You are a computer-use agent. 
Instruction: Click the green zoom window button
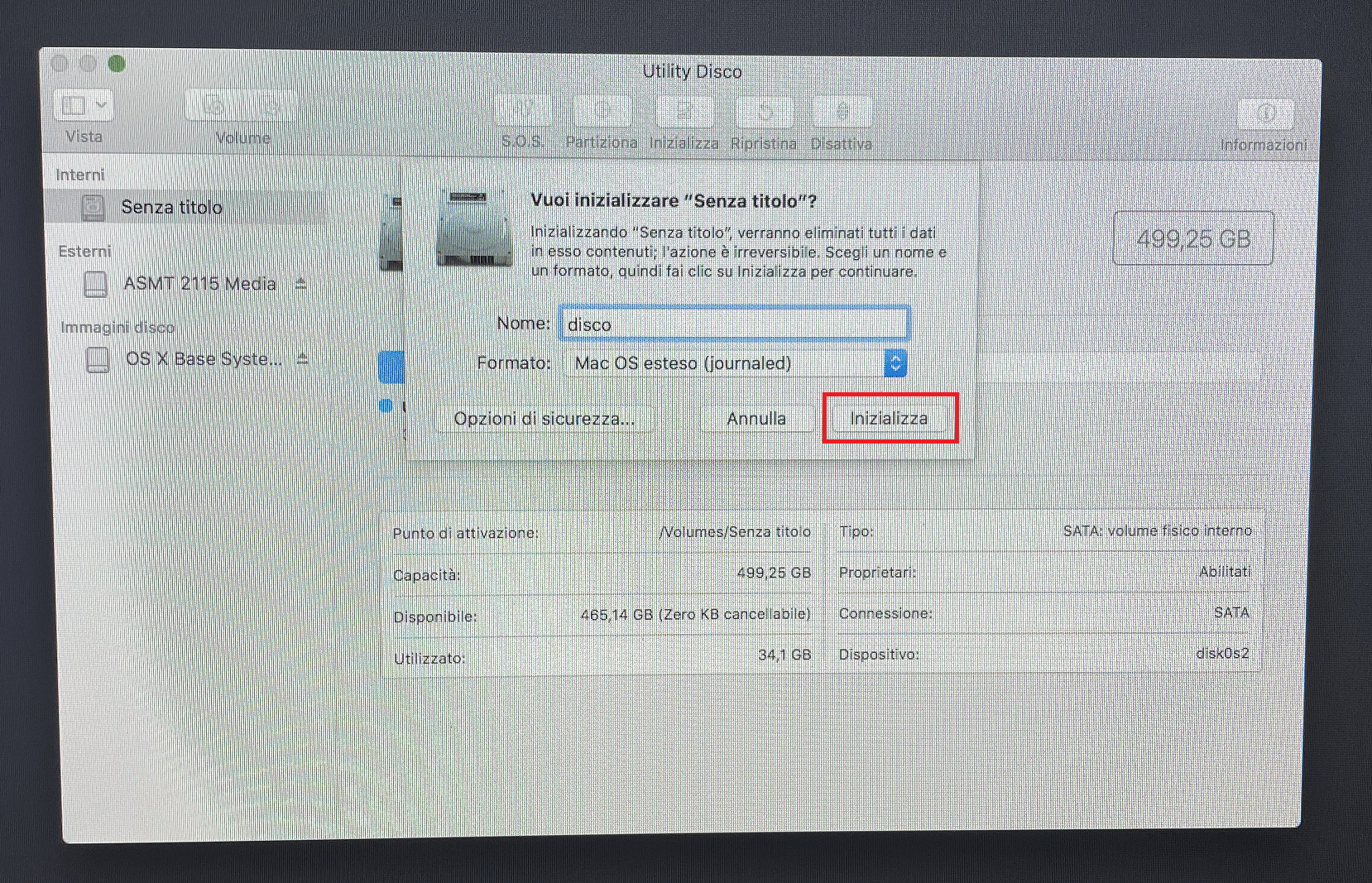117,63
